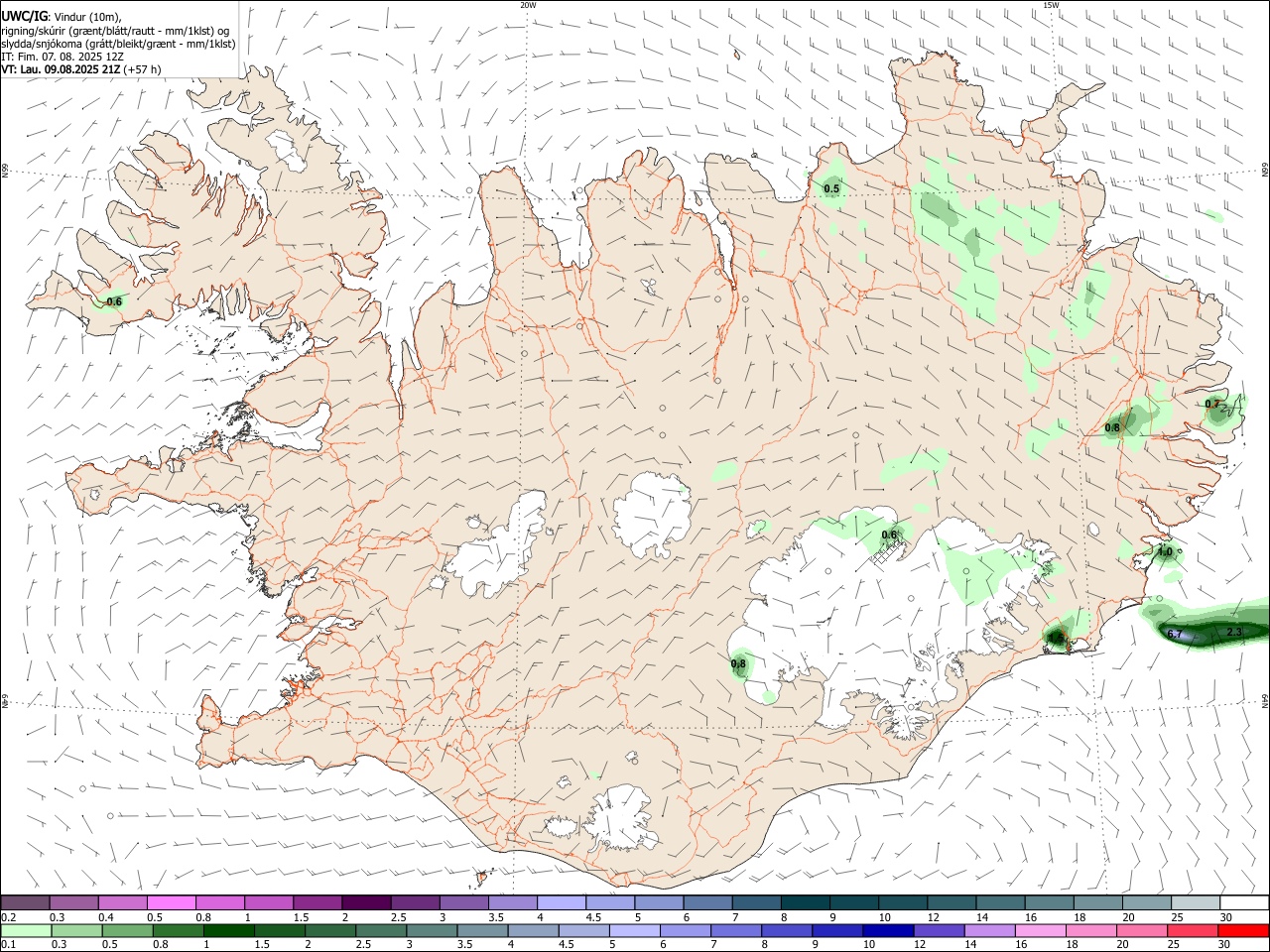The width and height of the screenshot is (1270, 952).
Task: Click the 0.8 value in the eastern highlands
Action: point(1112,427)
